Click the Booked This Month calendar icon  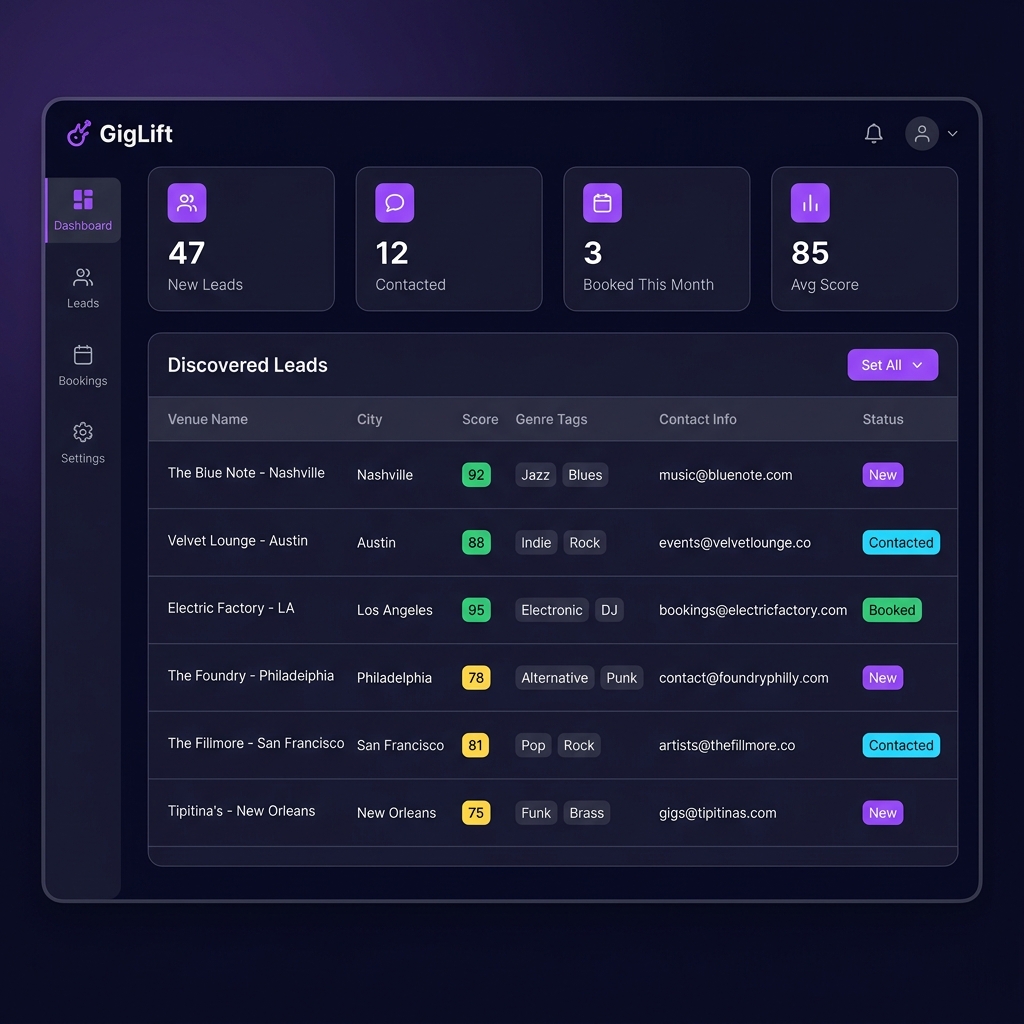602,202
